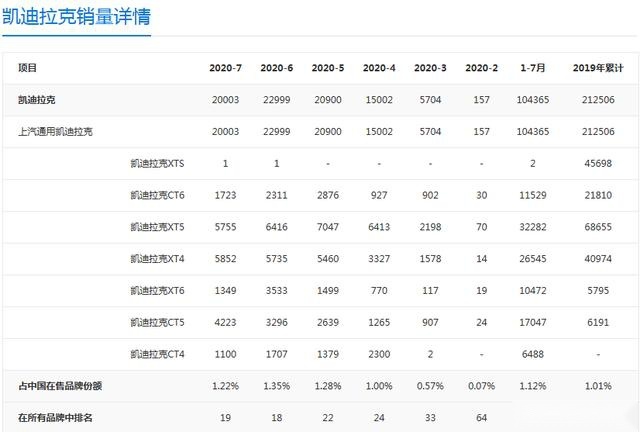Click CT4 April value 2300

[379, 354]
